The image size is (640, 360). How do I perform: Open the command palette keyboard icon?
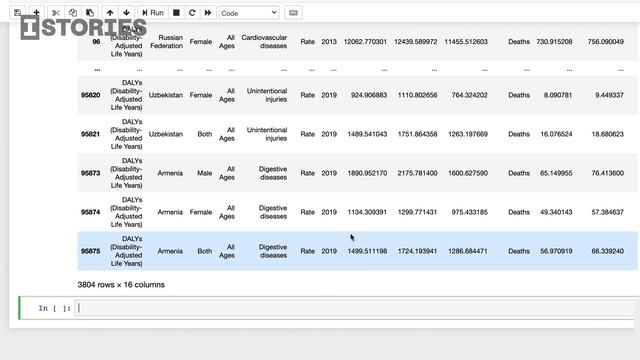click(293, 13)
